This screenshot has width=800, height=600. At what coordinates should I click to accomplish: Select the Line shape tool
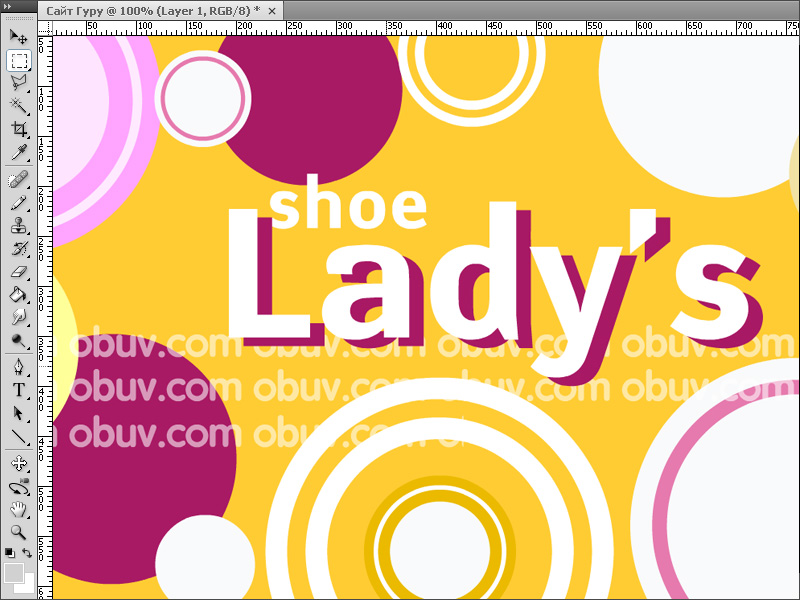coord(18,437)
